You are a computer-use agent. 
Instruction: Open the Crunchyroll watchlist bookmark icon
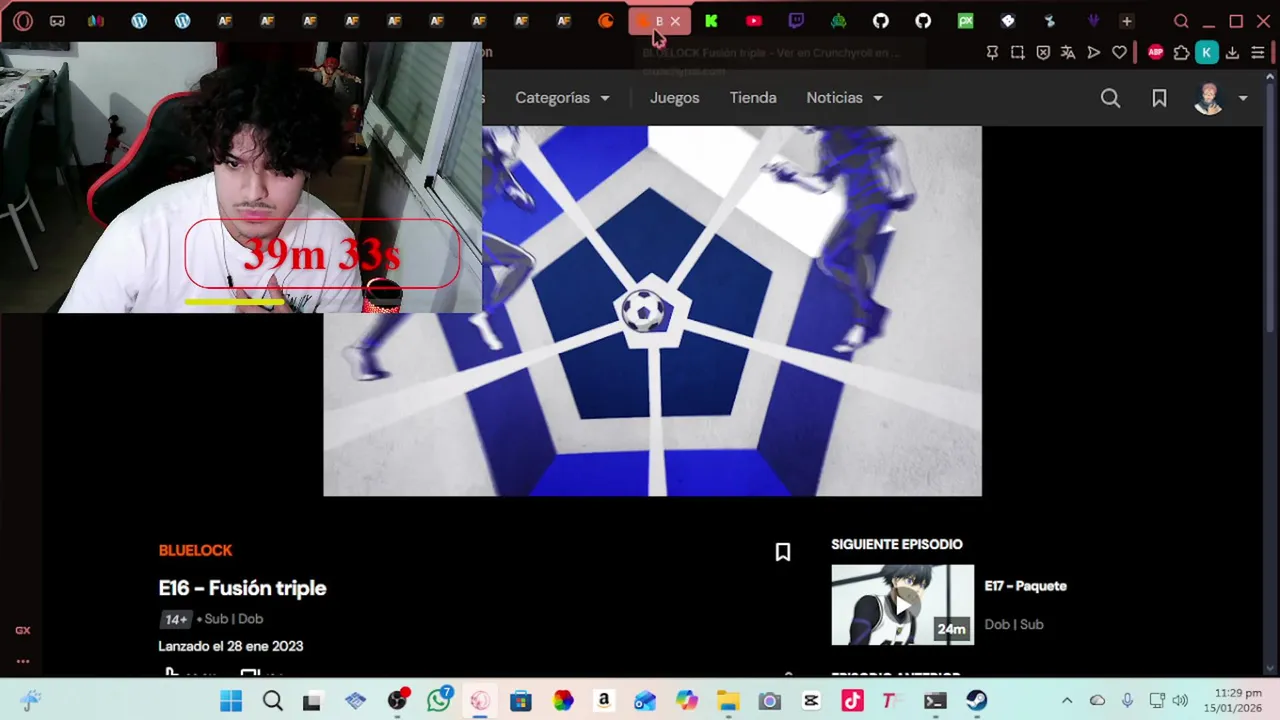(1159, 98)
